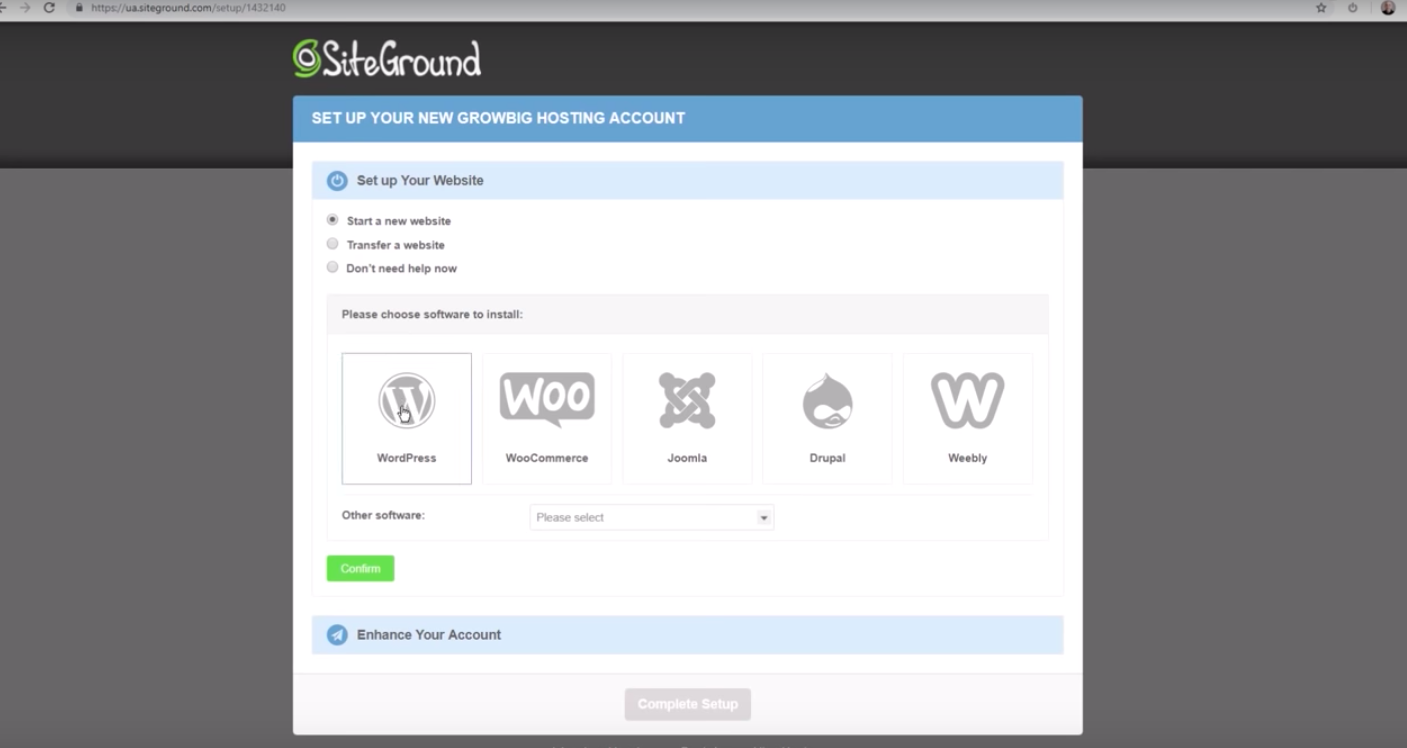Open the user profile avatar in browser
1407x748 pixels.
coord(1387,8)
